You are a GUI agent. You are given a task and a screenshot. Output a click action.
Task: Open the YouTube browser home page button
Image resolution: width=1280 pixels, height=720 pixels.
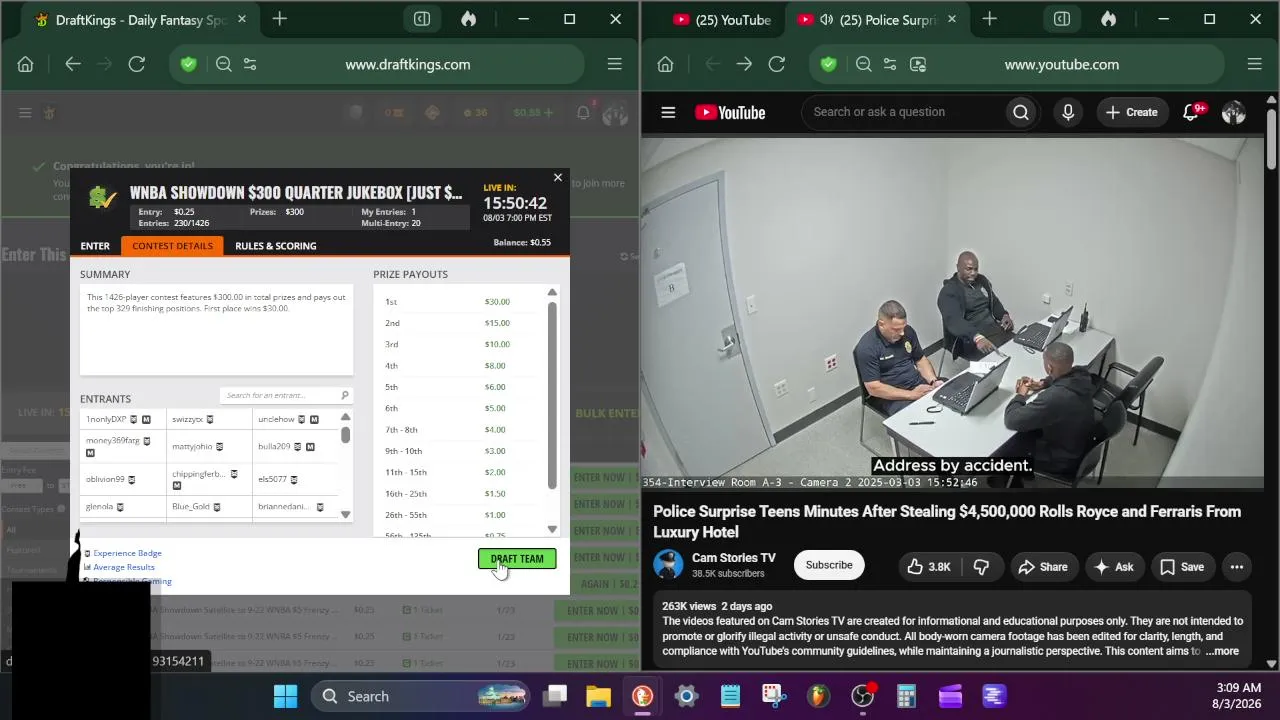click(666, 64)
